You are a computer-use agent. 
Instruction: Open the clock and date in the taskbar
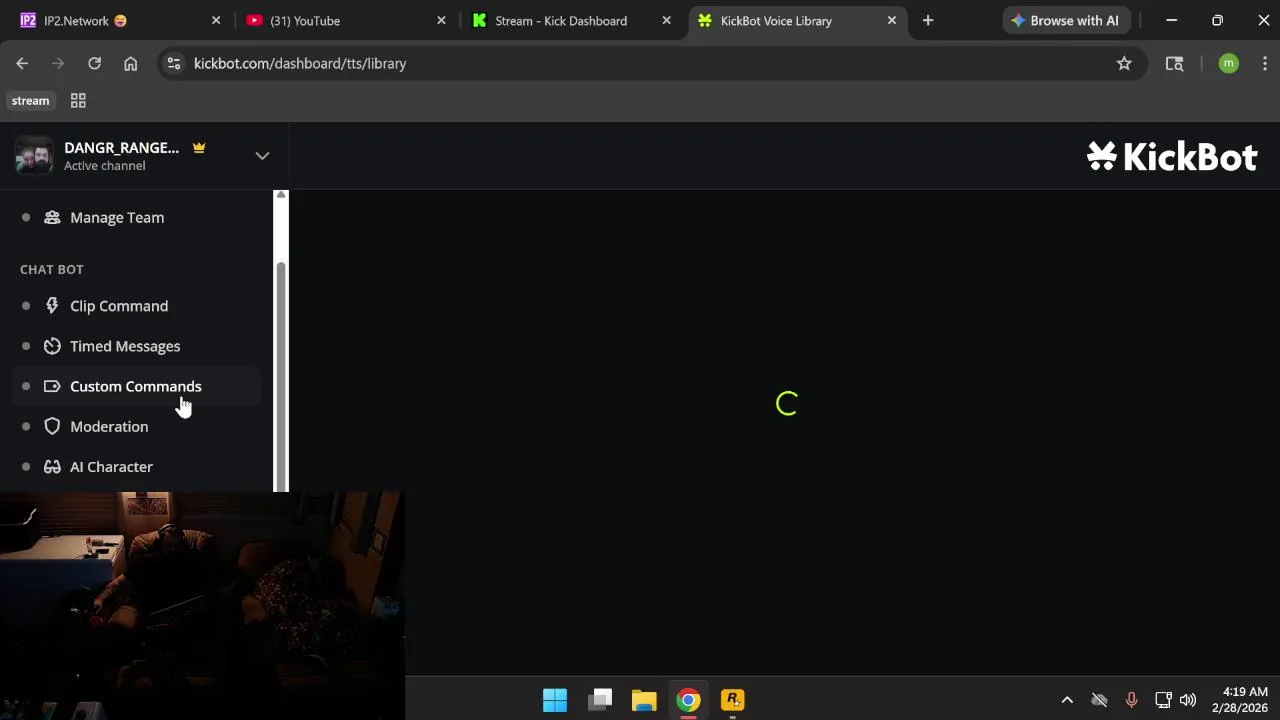(x=1240, y=700)
